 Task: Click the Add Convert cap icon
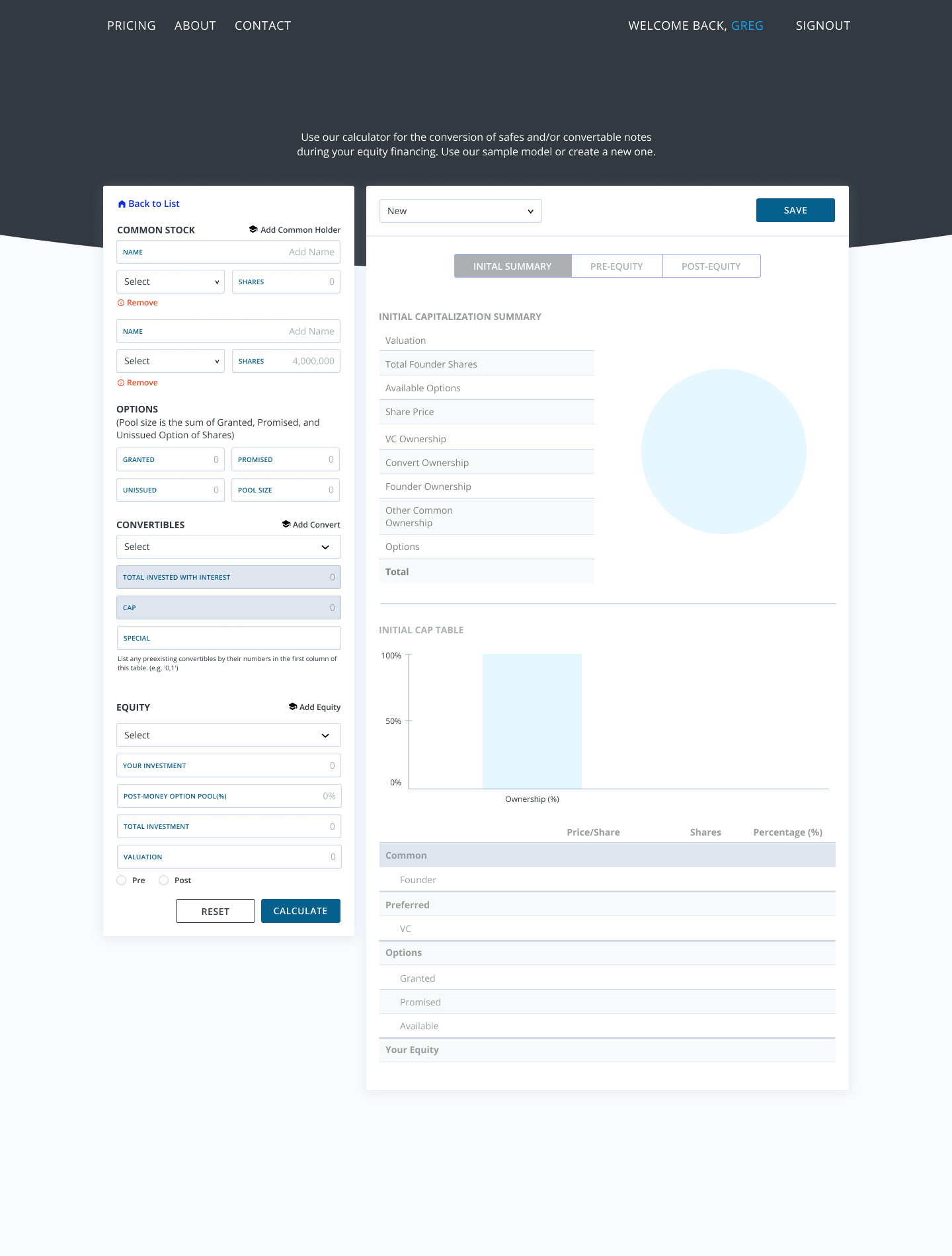pos(286,524)
